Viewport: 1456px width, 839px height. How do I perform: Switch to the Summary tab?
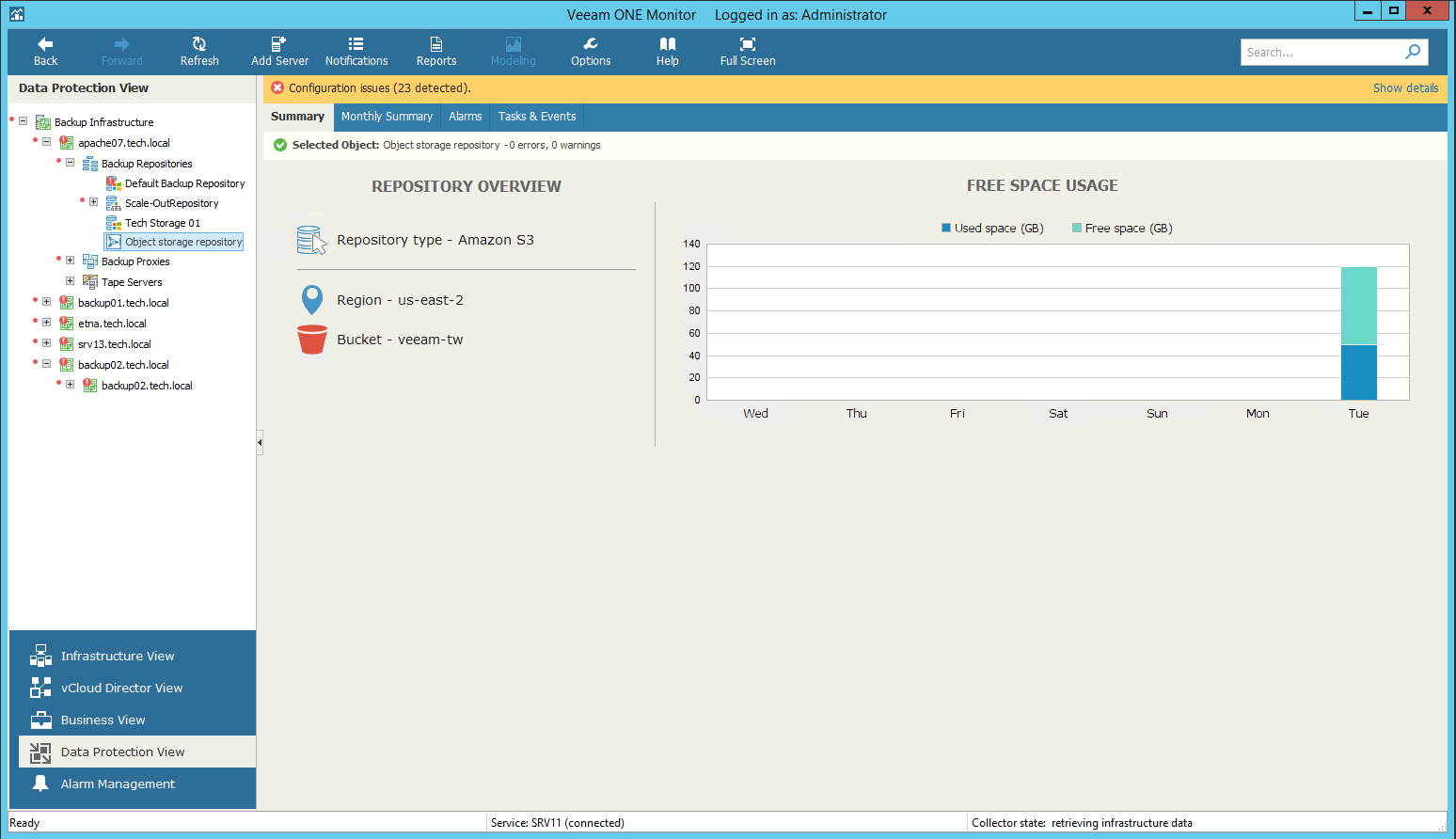click(x=297, y=117)
